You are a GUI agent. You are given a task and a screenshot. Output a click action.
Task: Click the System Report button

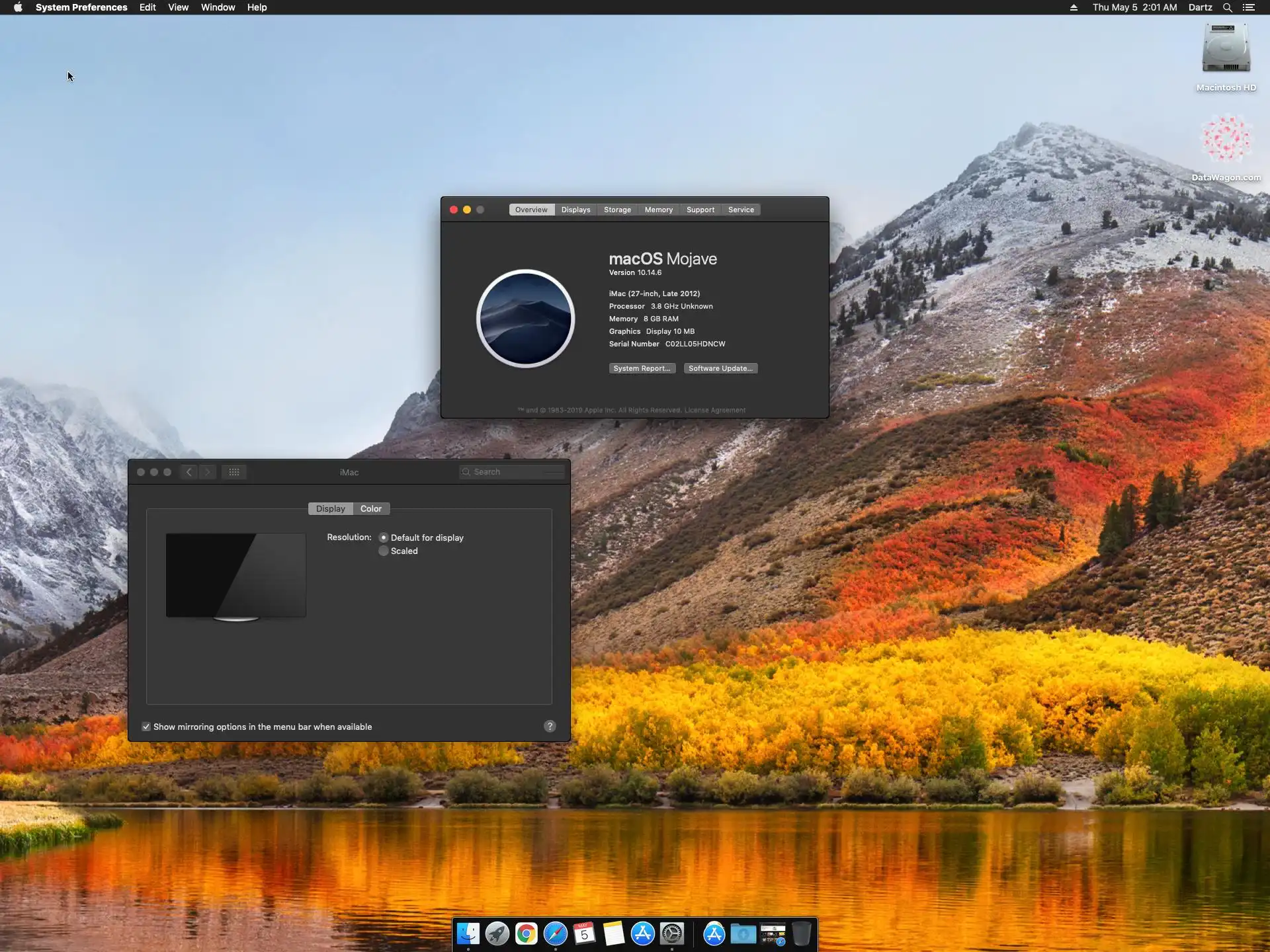point(642,368)
